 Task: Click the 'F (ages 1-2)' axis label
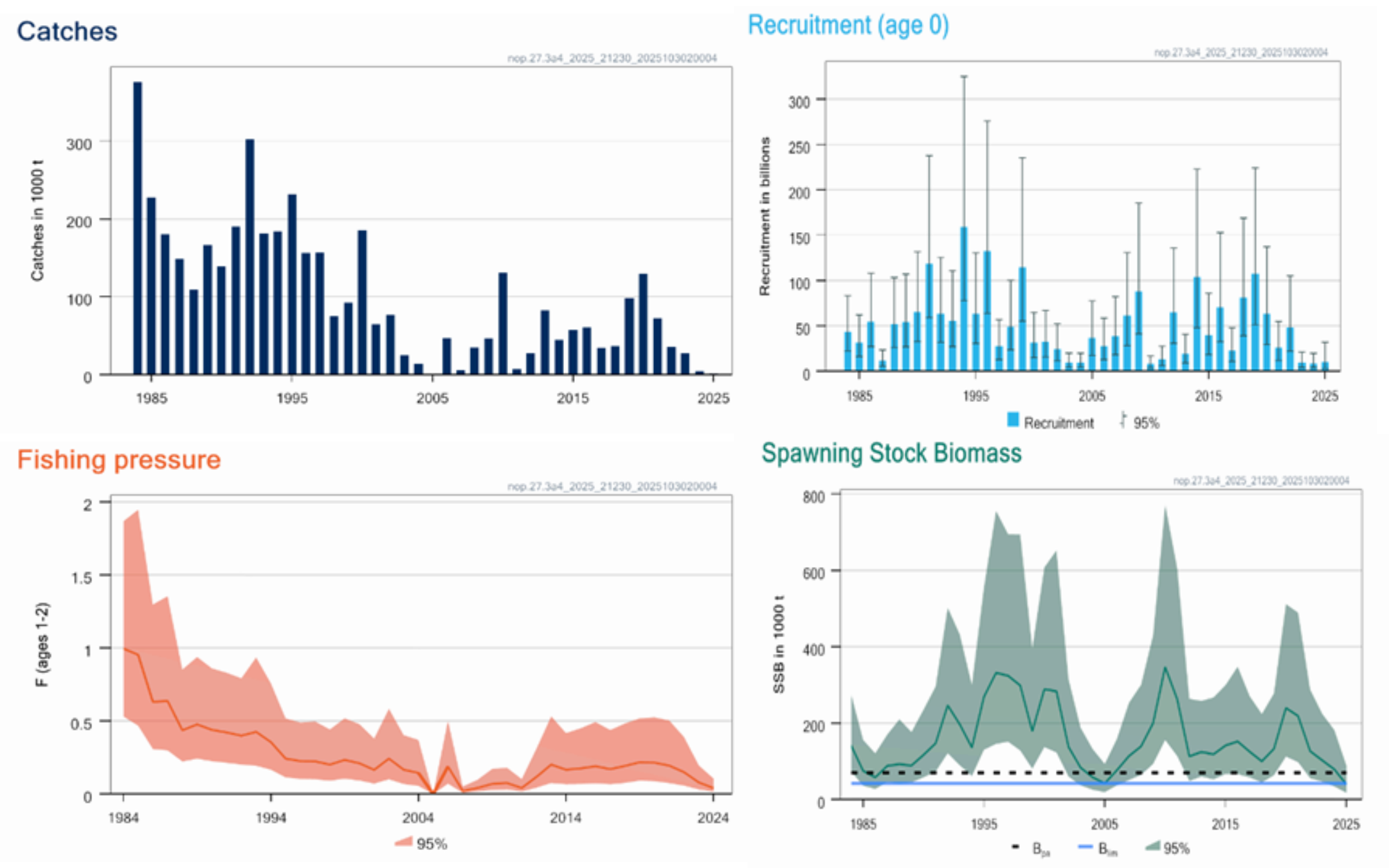(42, 644)
